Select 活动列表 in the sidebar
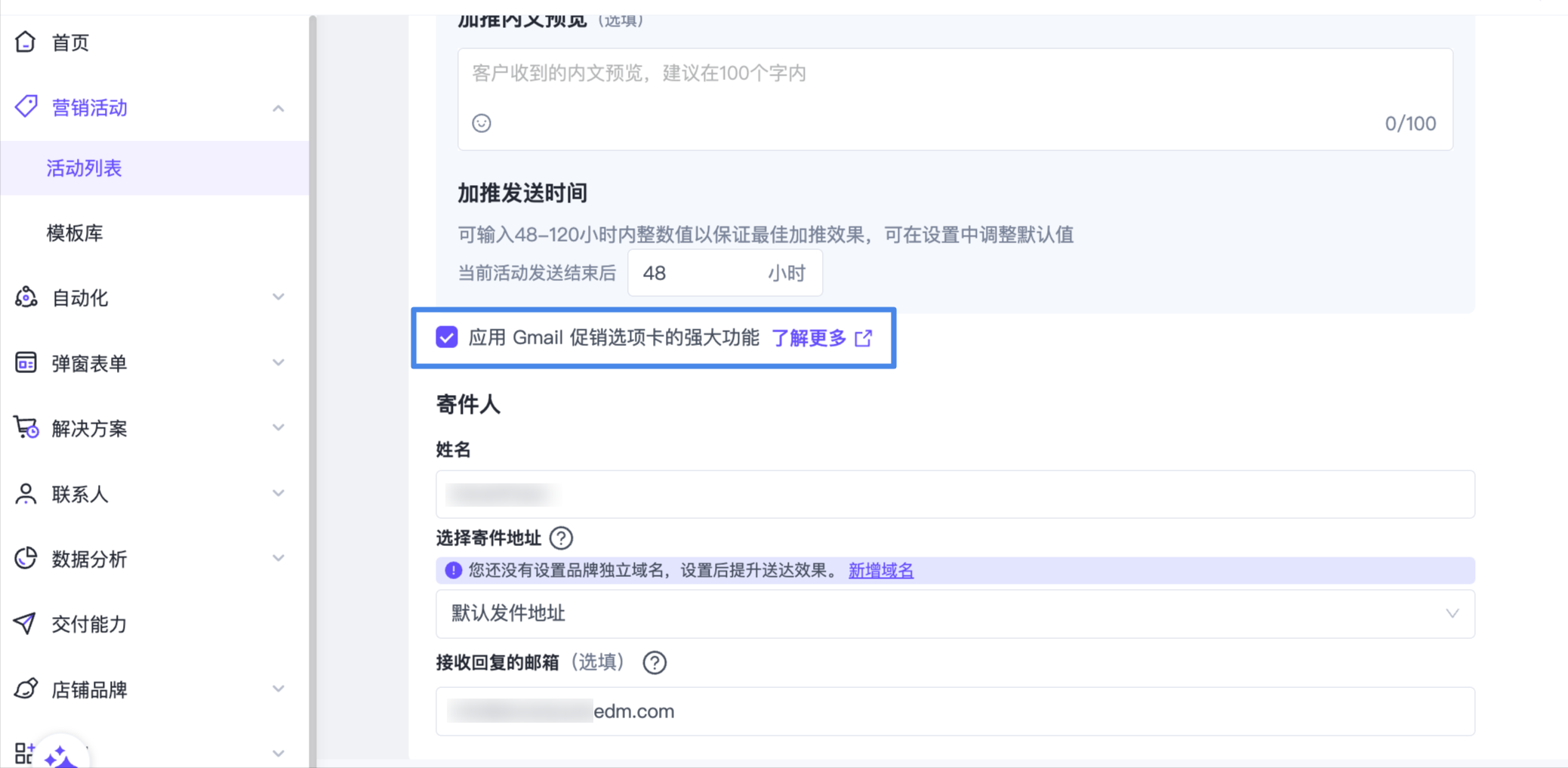The image size is (1568, 768). click(x=84, y=168)
